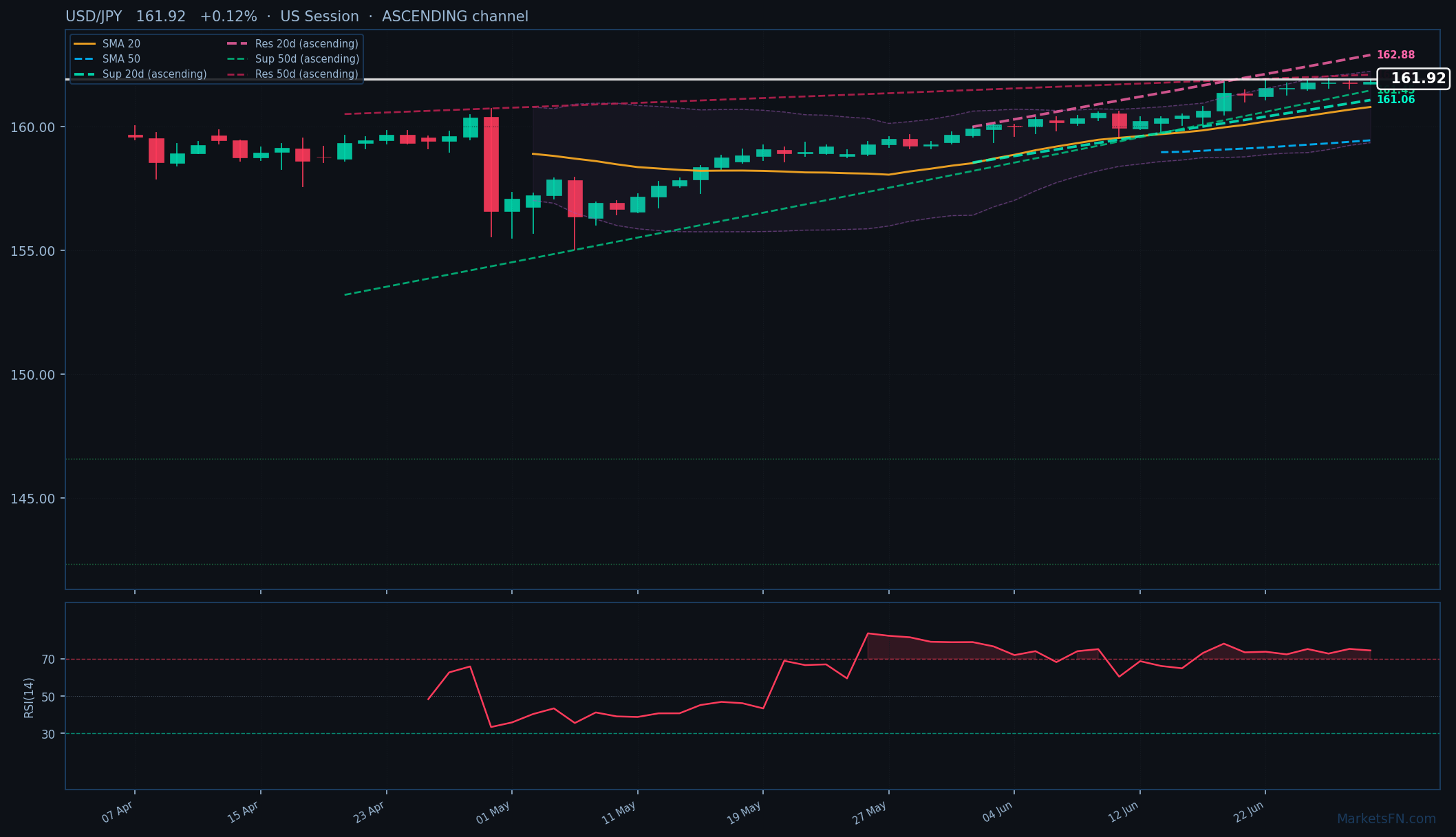Click the RSI 70 overbought level label
The image size is (1456, 837).
(x=48, y=660)
